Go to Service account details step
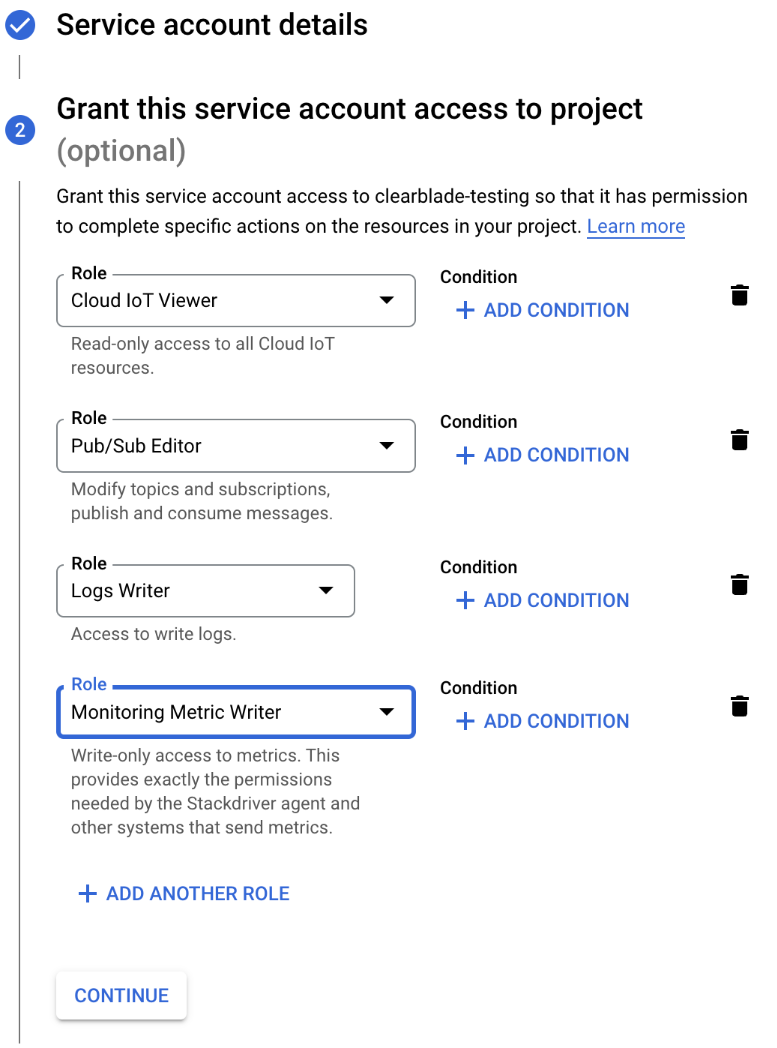Viewport: 777px width, 1048px height. tap(212, 25)
